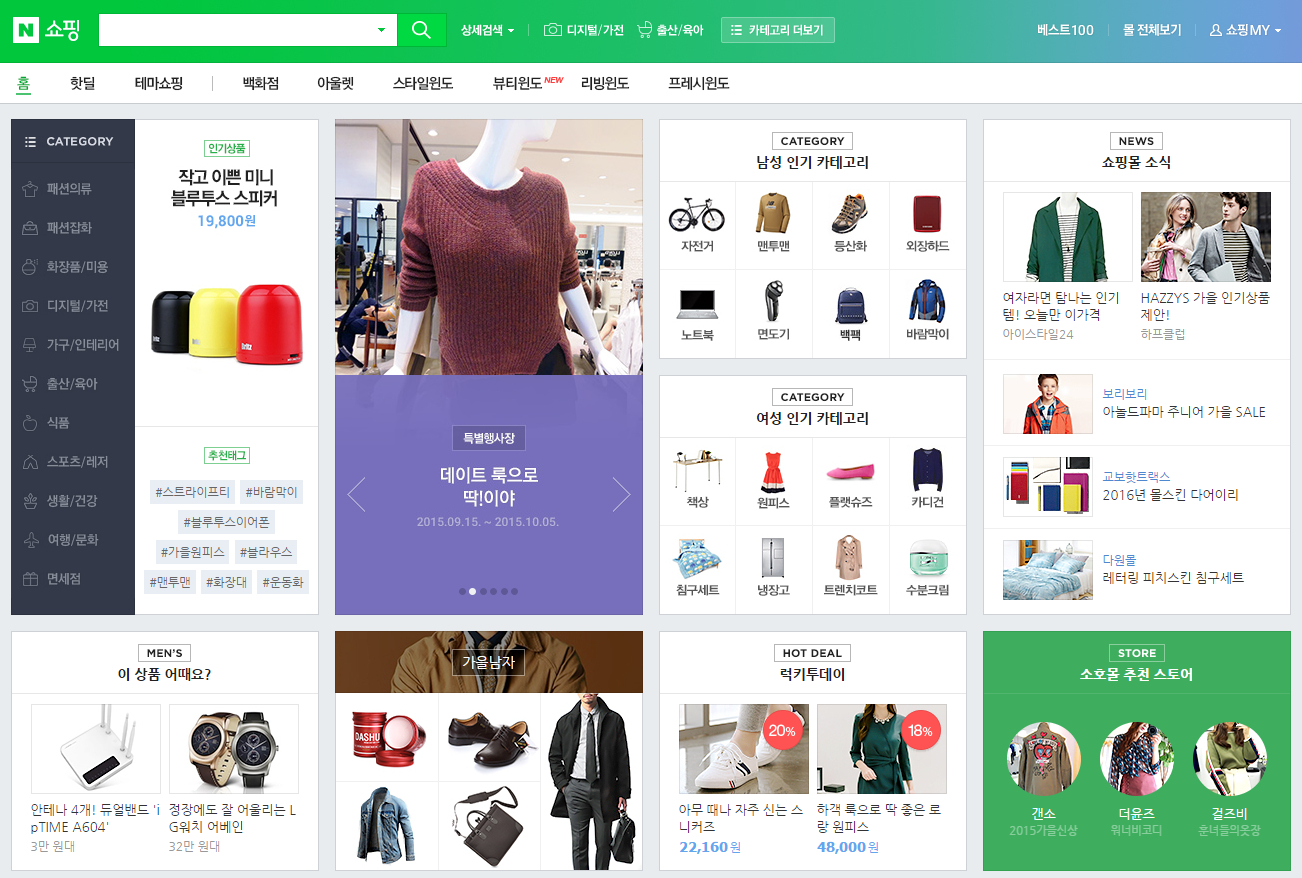Click the Naver N logo icon
This screenshot has height=878, width=1302.
coord(26,30)
